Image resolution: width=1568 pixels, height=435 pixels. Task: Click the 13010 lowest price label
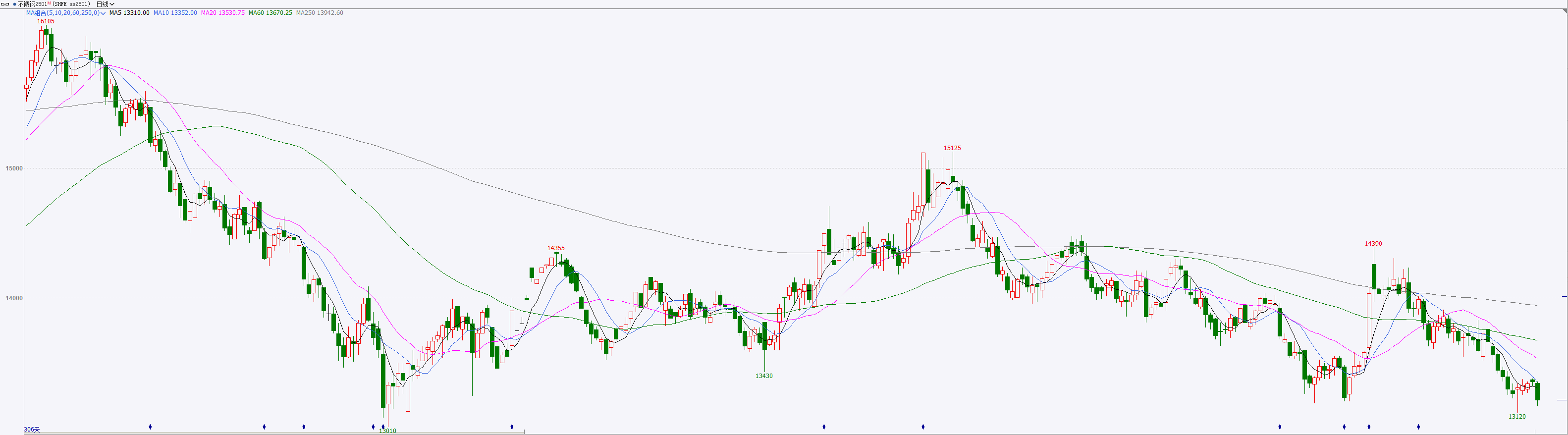coord(387,431)
